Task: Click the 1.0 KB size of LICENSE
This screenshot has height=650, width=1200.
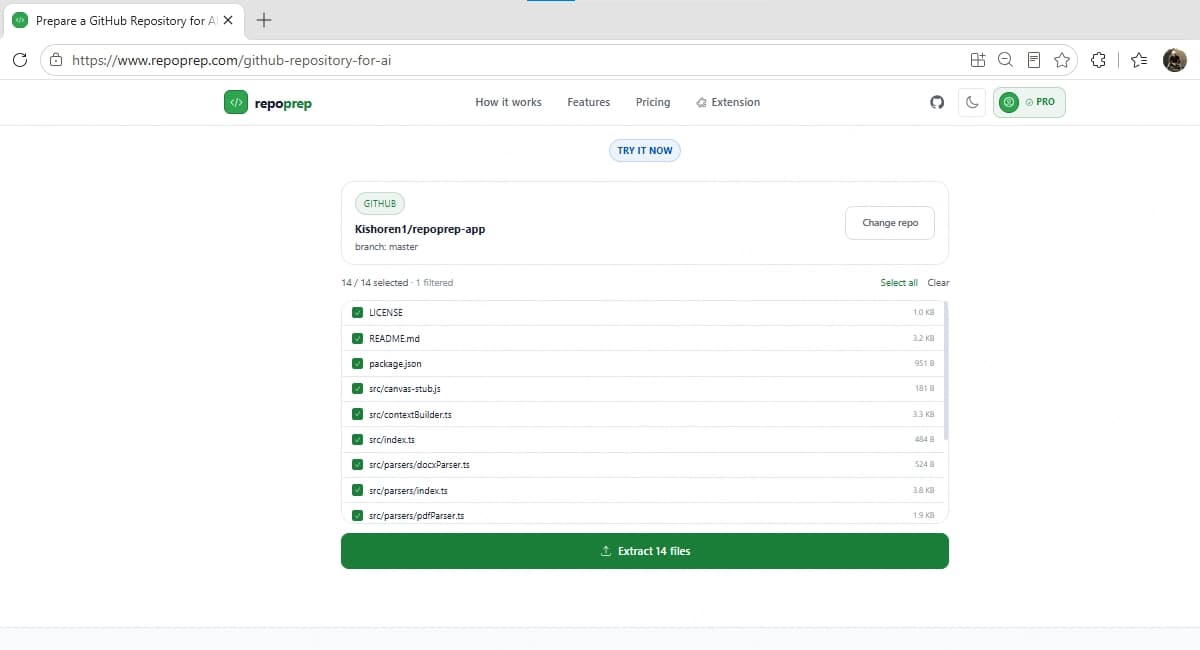Action: click(x=923, y=312)
